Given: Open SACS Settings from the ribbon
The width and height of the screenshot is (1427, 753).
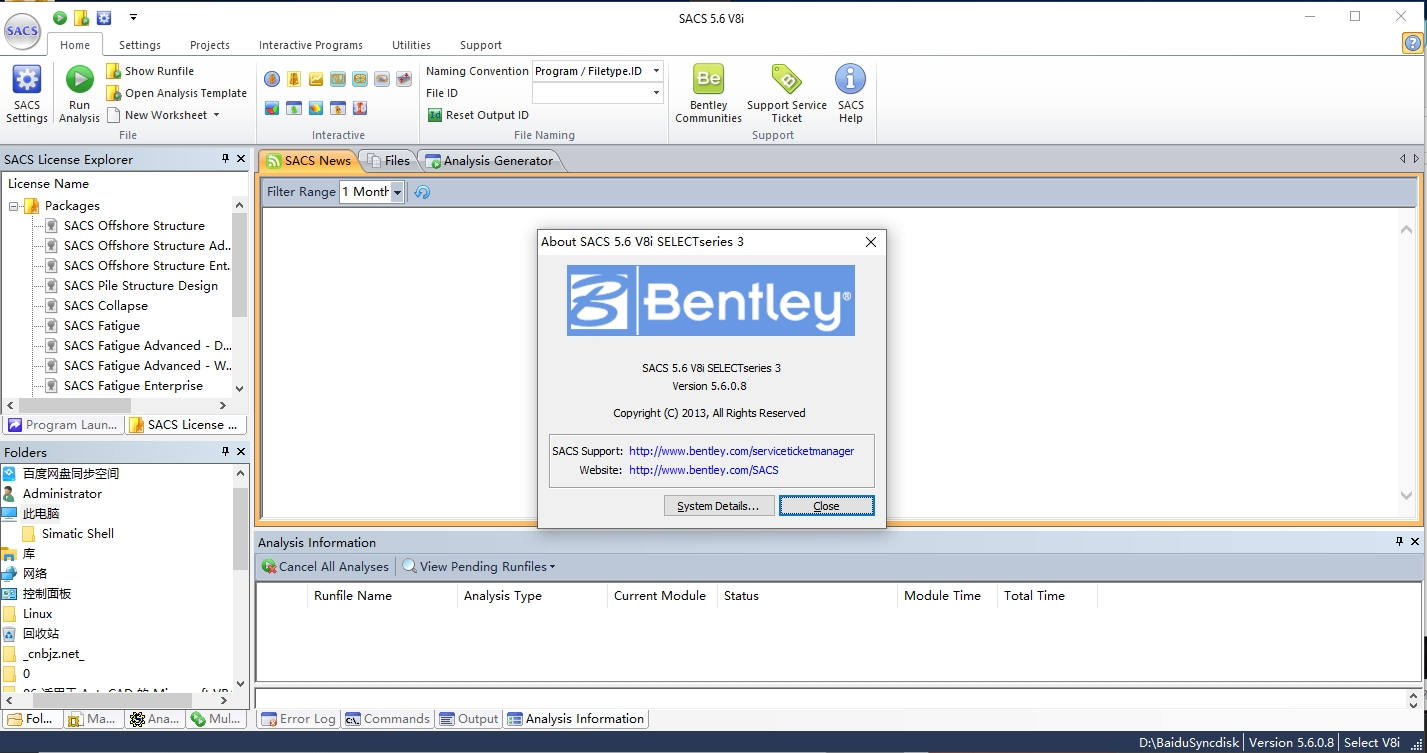Looking at the screenshot, I should point(27,95).
